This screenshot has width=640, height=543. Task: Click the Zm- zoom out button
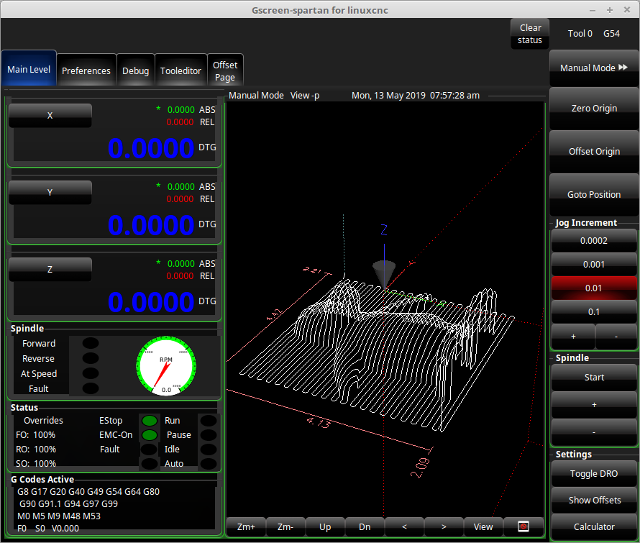point(285,526)
